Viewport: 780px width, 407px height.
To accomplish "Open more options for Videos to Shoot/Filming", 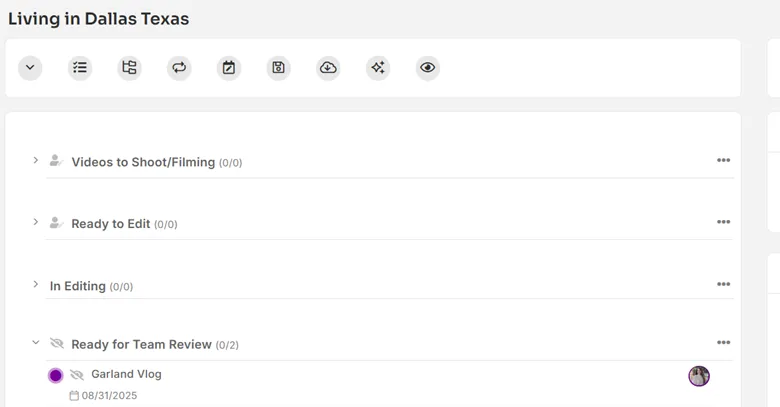I will tap(723, 160).
